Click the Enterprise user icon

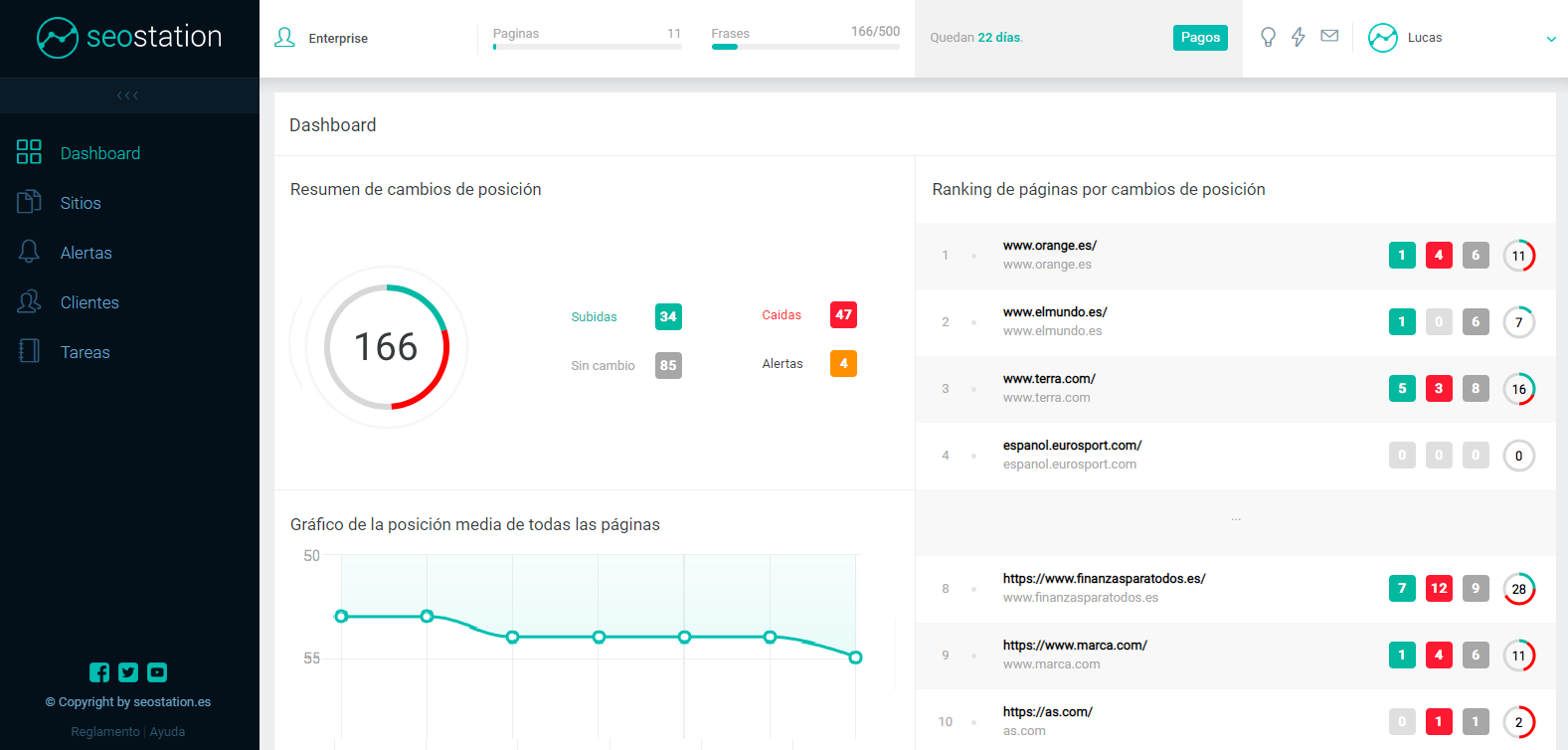pyautogui.click(x=284, y=38)
